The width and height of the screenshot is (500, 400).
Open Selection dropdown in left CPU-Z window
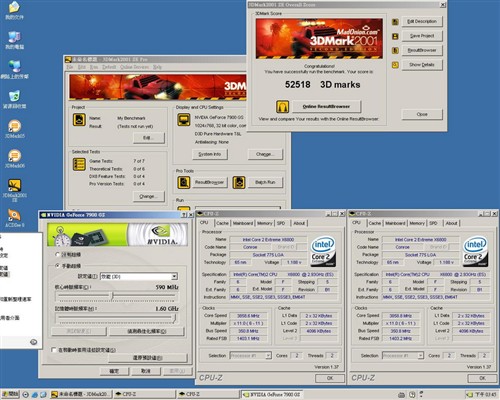(x=251, y=356)
